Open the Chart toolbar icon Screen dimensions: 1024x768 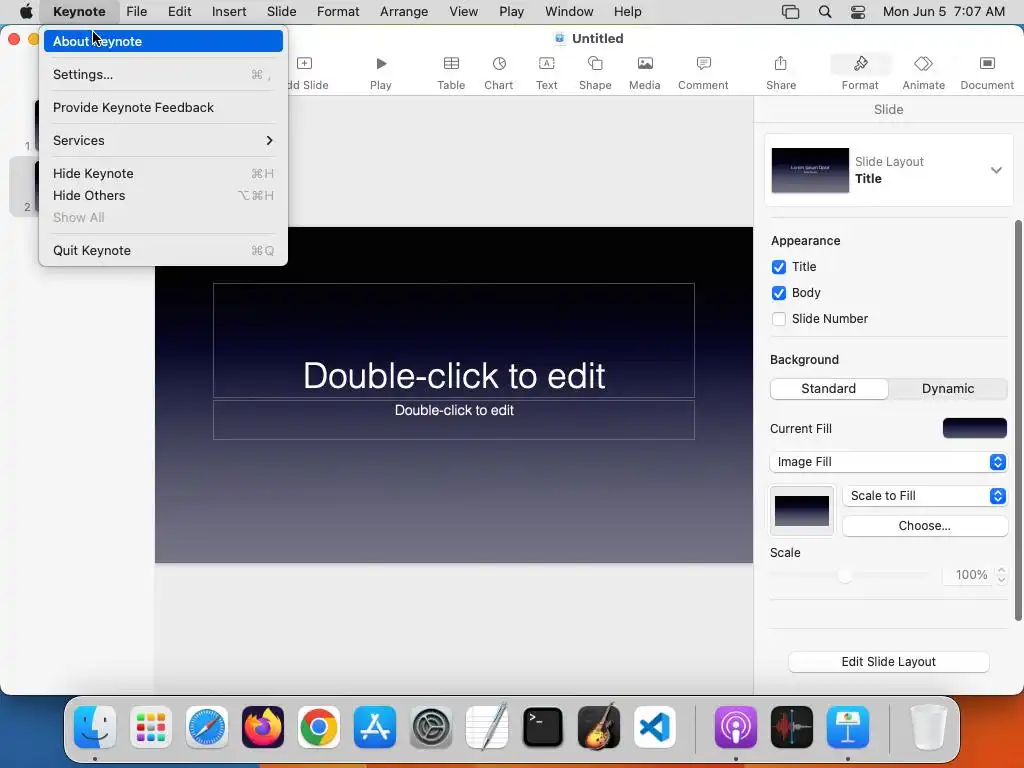click(x=499, y=64)
